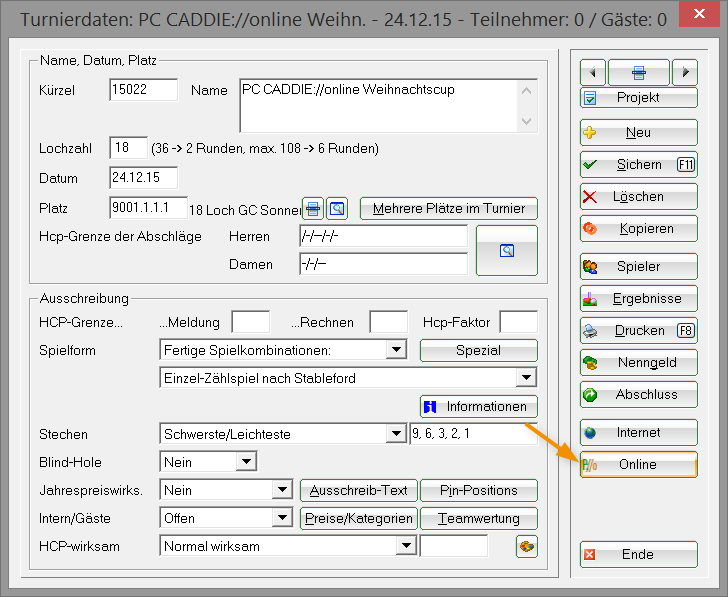This screenshot has width=728, height=597.
Task: Save tournament with Sichern
Action: point(638,165)
